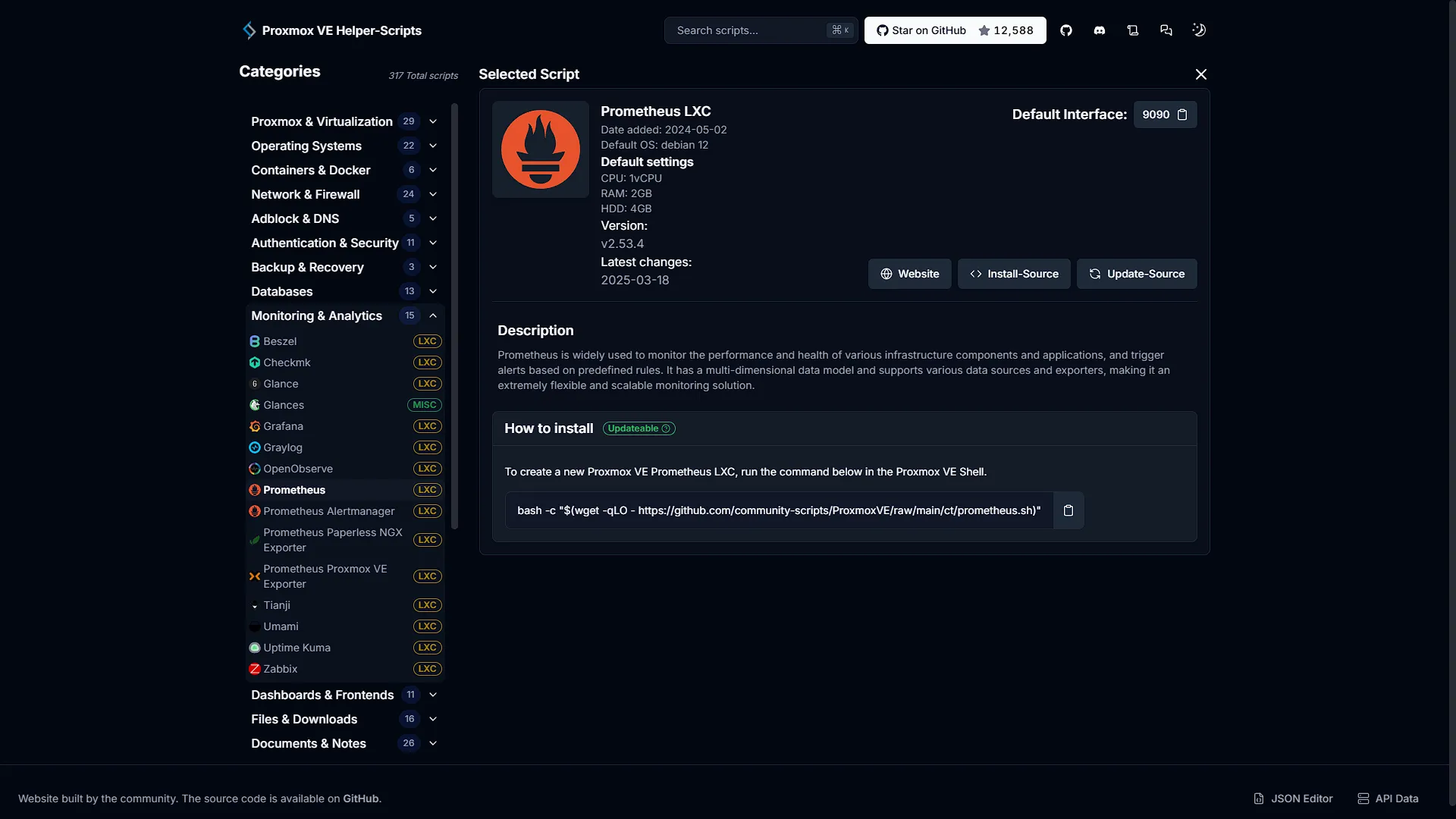Open the GitHub repository icon in header
The height and width of the screenshot is (819, 1456).
pyautogui.click(x=1066, y=30)
